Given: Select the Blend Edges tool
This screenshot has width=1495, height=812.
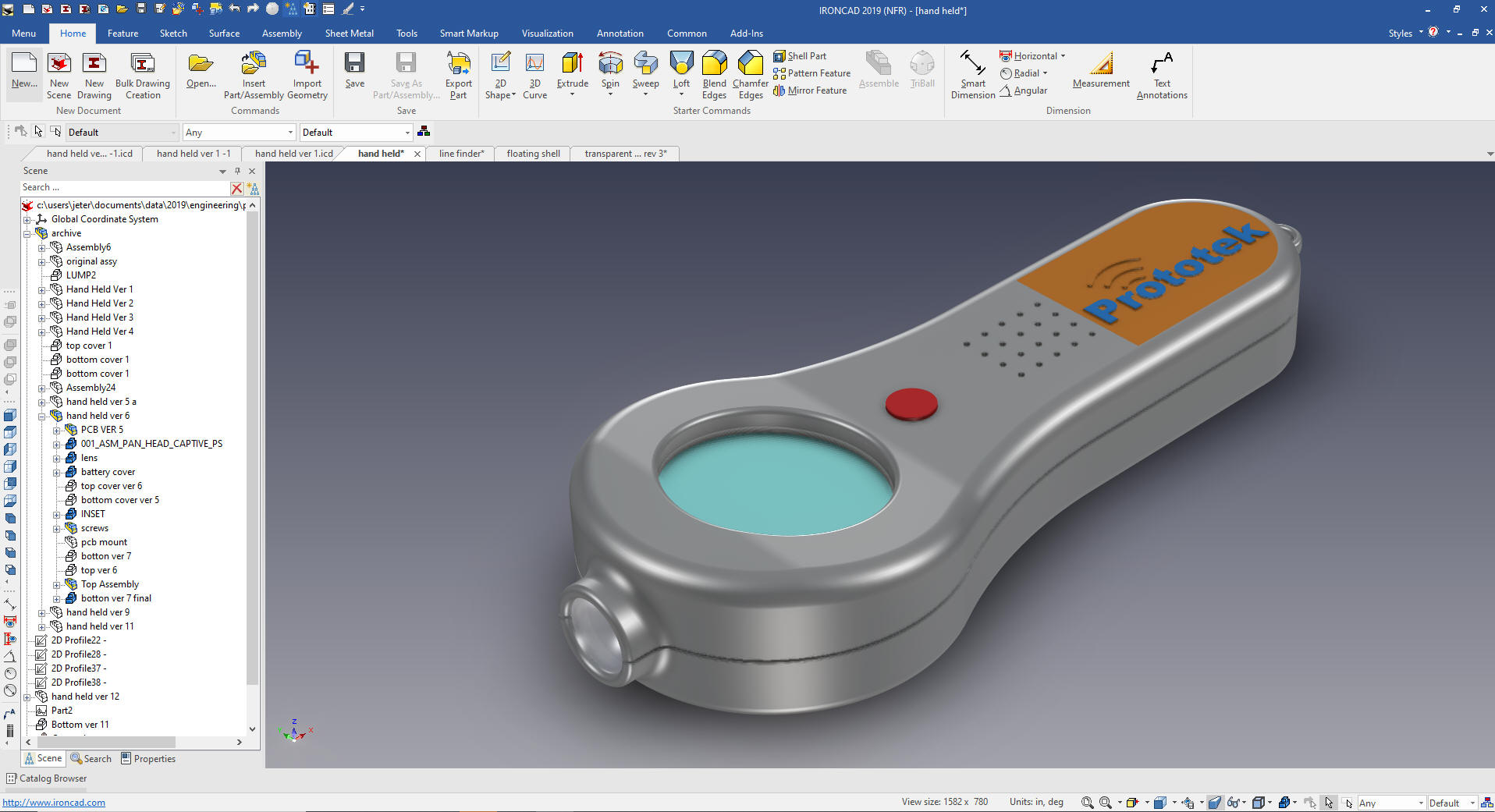Looking at the screenshot, I should pyautogui.click(x=714, y=64).
